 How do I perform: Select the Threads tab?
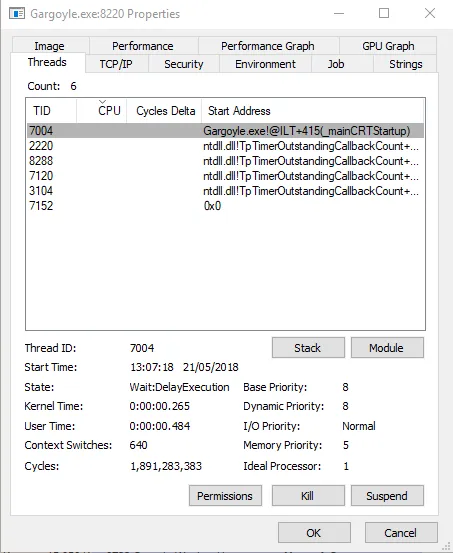click(48, 62)
